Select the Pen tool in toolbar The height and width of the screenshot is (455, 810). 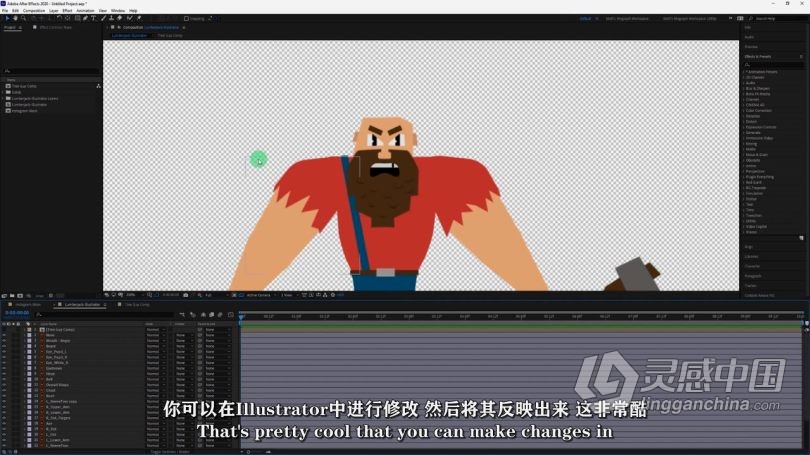coord(86,18)
